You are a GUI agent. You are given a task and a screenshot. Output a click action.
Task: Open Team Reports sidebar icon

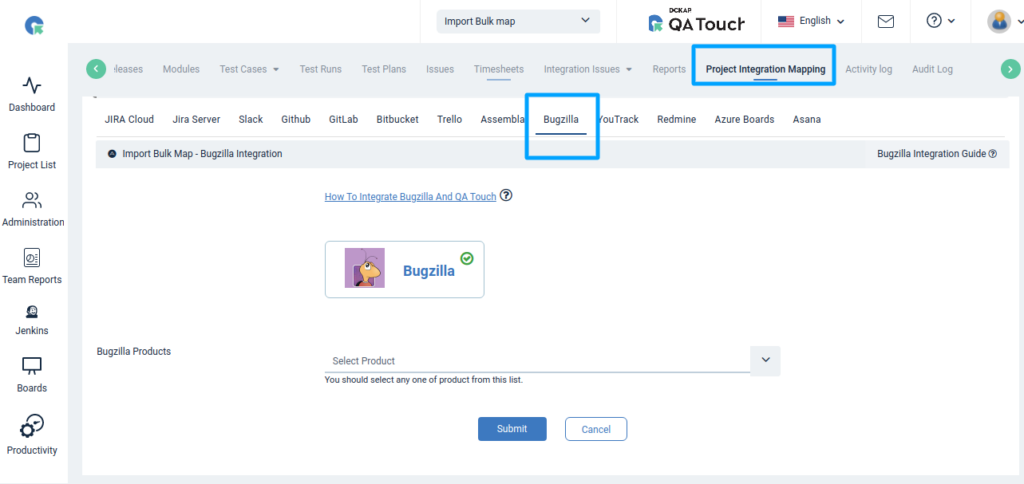pyautogui.click(x=32, y=258)
